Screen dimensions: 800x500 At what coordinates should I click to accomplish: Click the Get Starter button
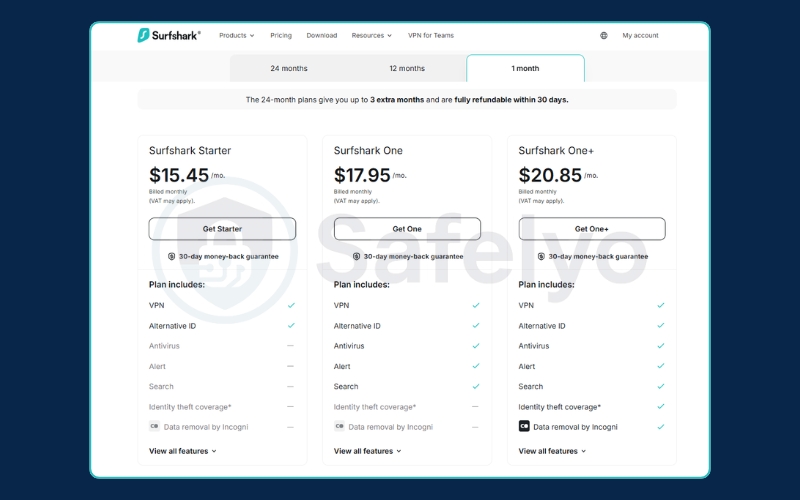coord(222,229)
